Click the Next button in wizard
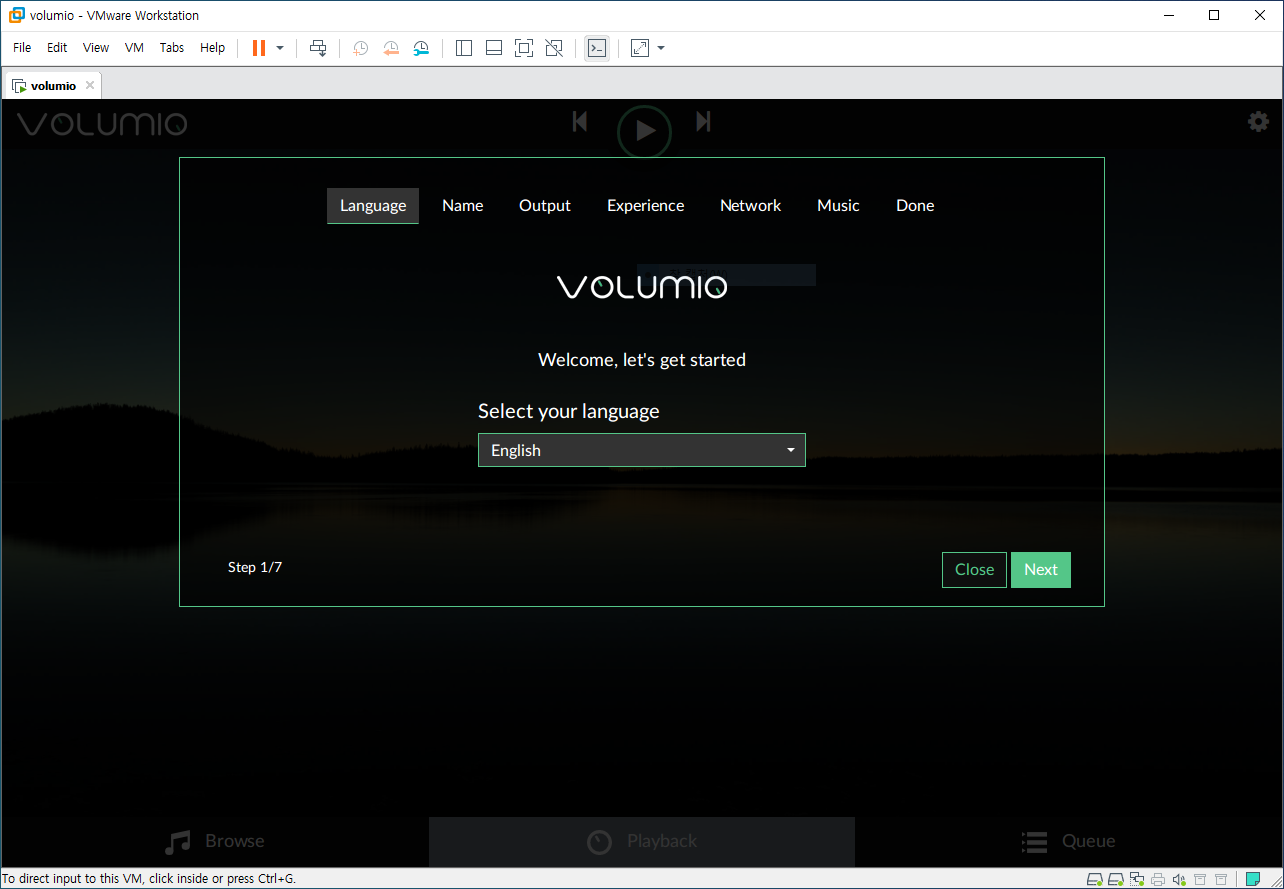The image size is (1284, 889). [1041, 570]
